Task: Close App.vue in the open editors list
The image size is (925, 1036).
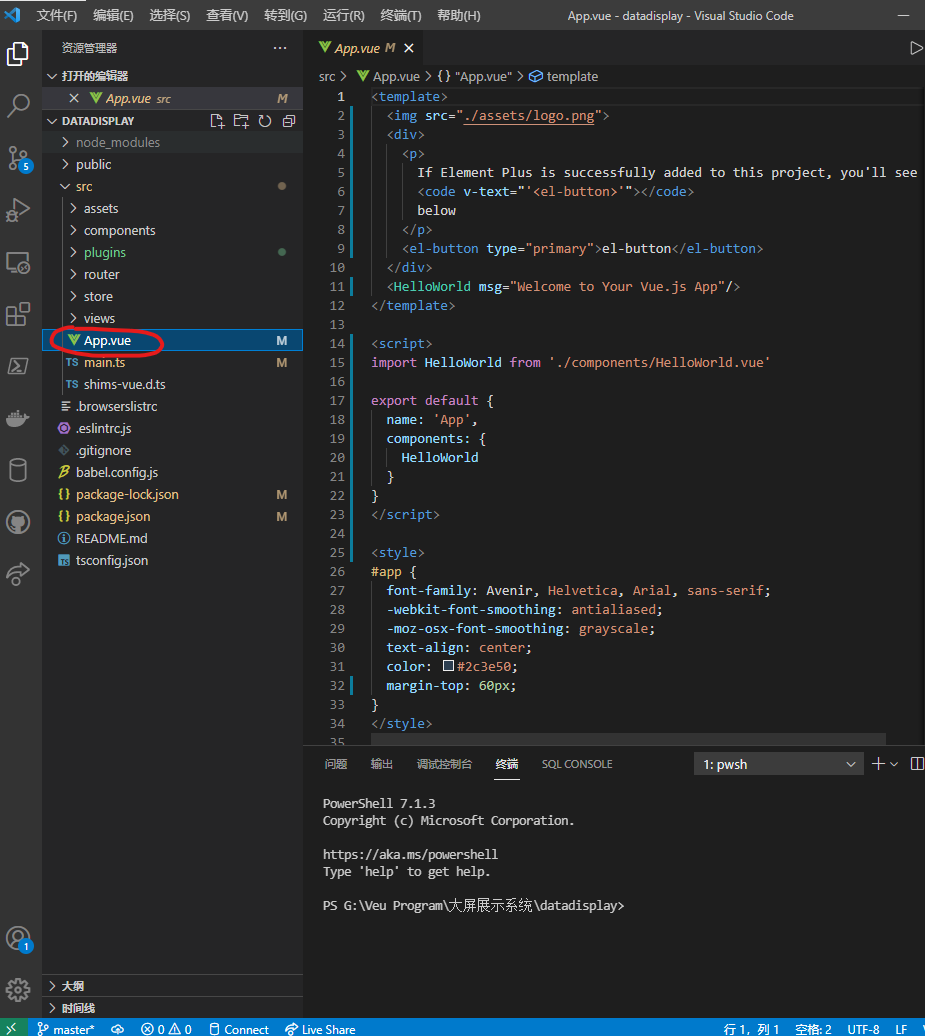Action: (74, 98)
